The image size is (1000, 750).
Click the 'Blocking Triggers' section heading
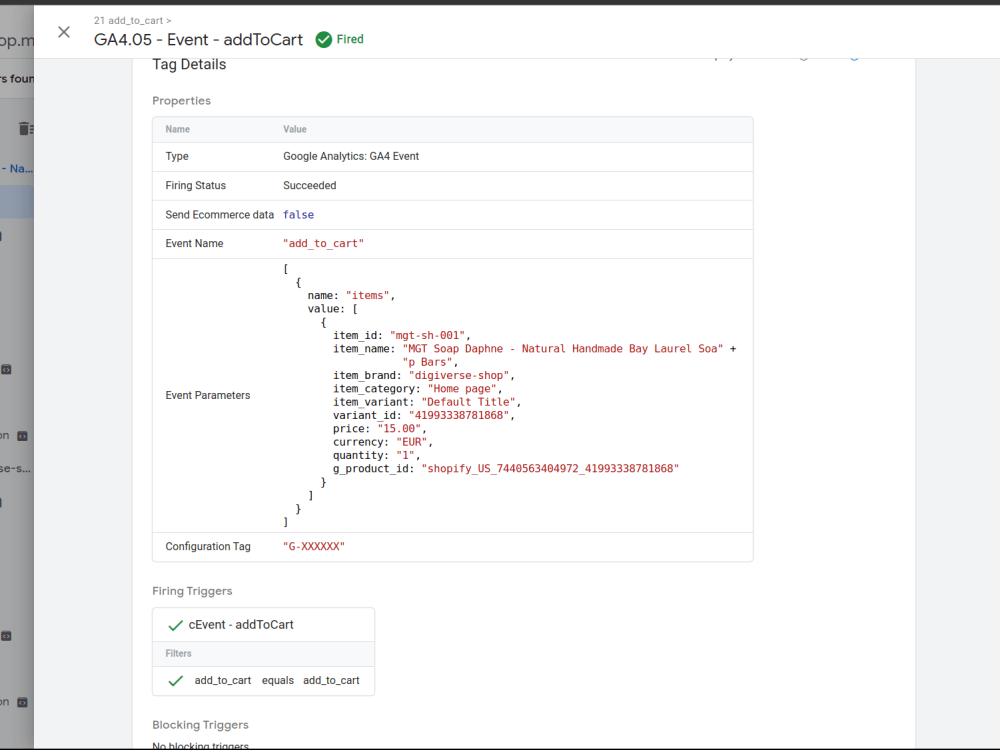(x=200, y=725)
